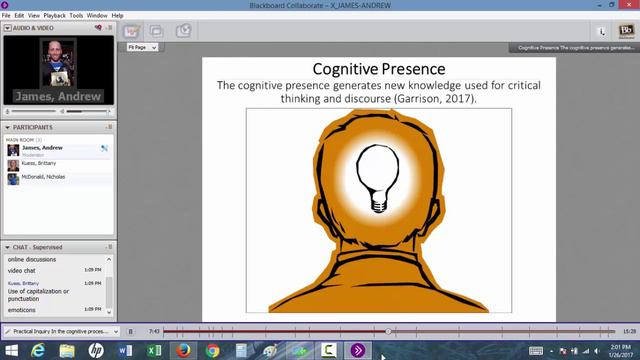Select participant James, Andrew
This screenshot has width=640, height=360.
click(59, 150)
